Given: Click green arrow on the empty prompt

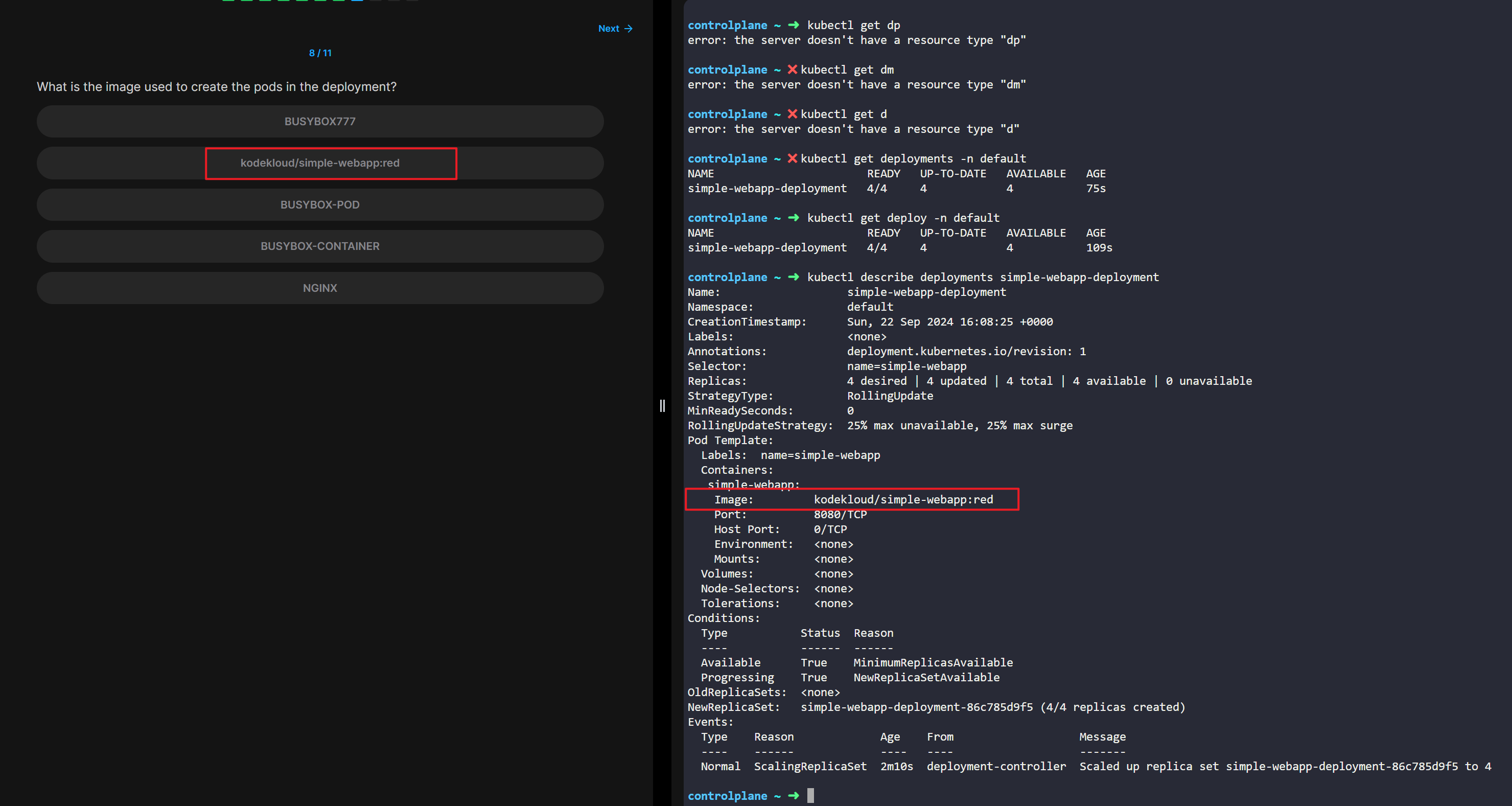Looking at the screenshot, I should [793, 795].
